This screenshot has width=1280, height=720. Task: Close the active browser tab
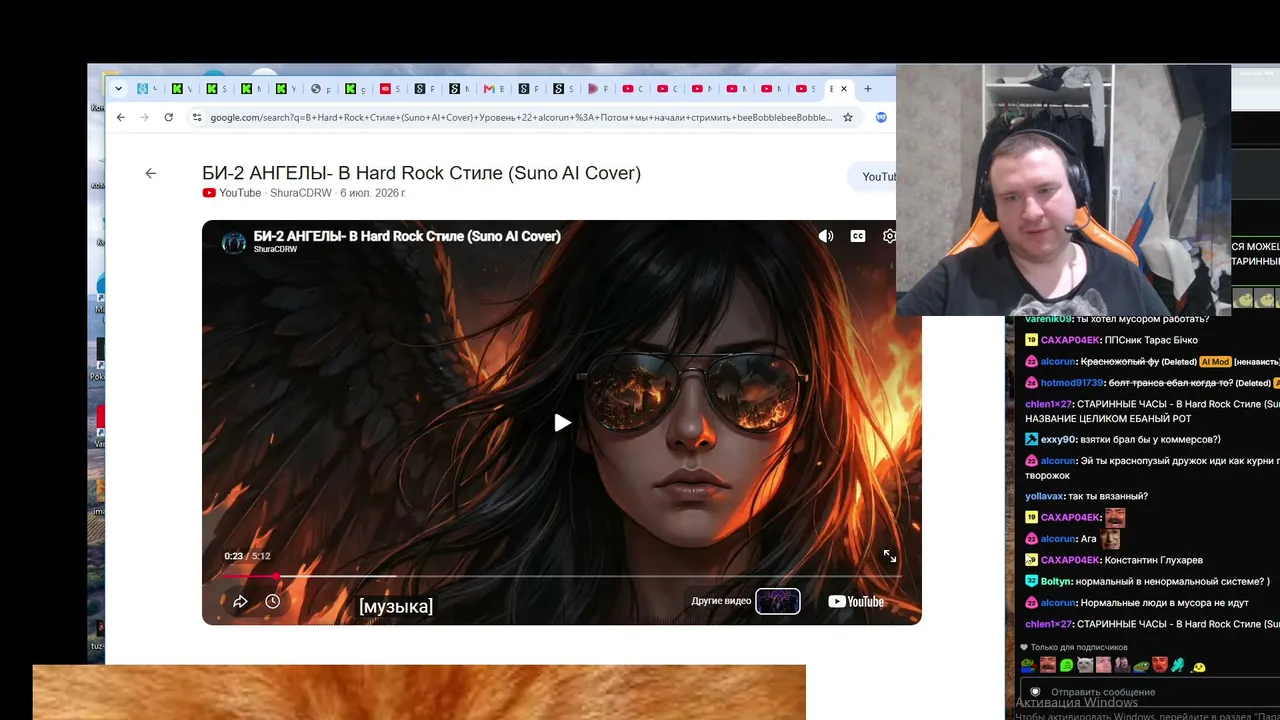click(x=843, y=89)
